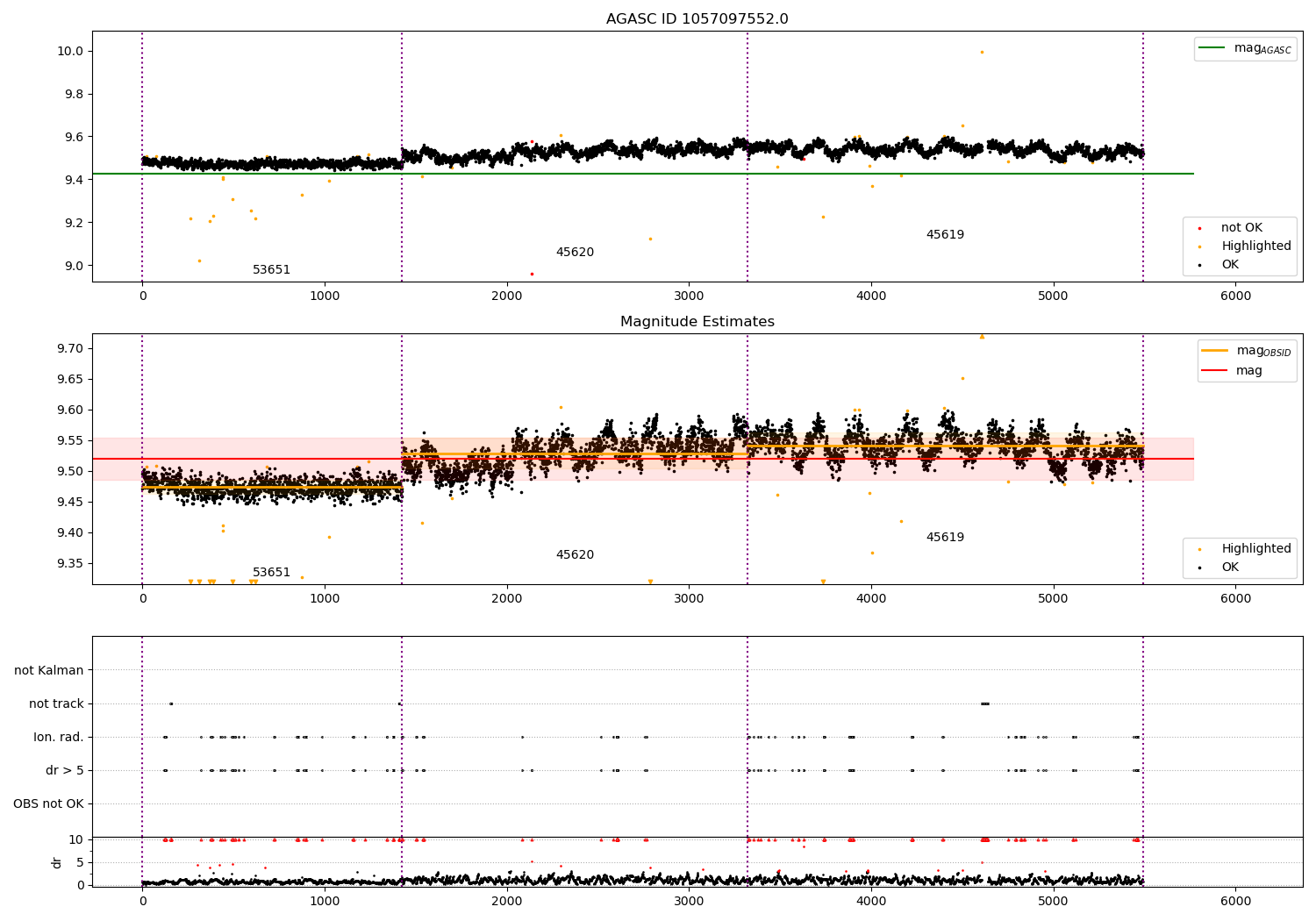Click the "9.50" y-tick on middle plot

pos(70,471)
